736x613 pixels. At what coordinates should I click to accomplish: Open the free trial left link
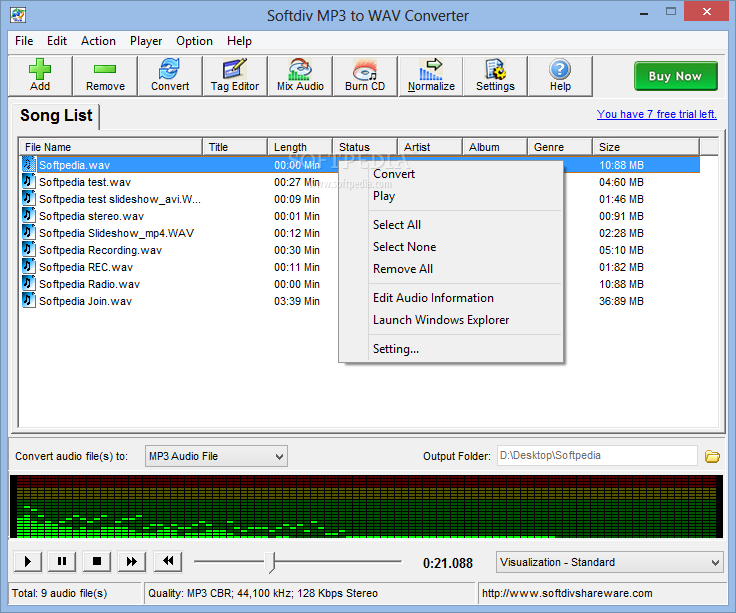click(656, 114)
